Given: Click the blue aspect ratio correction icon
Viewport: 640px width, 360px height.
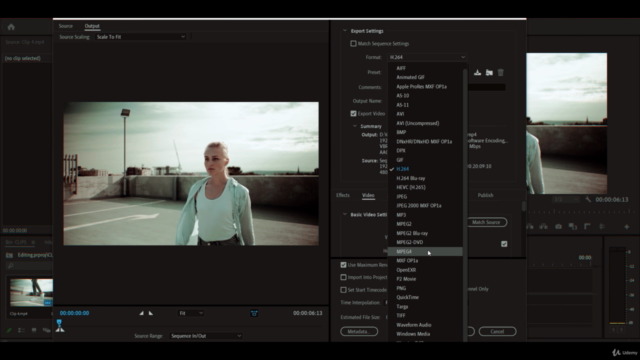Looking at the screenshot, I should [x=254, y=313].
